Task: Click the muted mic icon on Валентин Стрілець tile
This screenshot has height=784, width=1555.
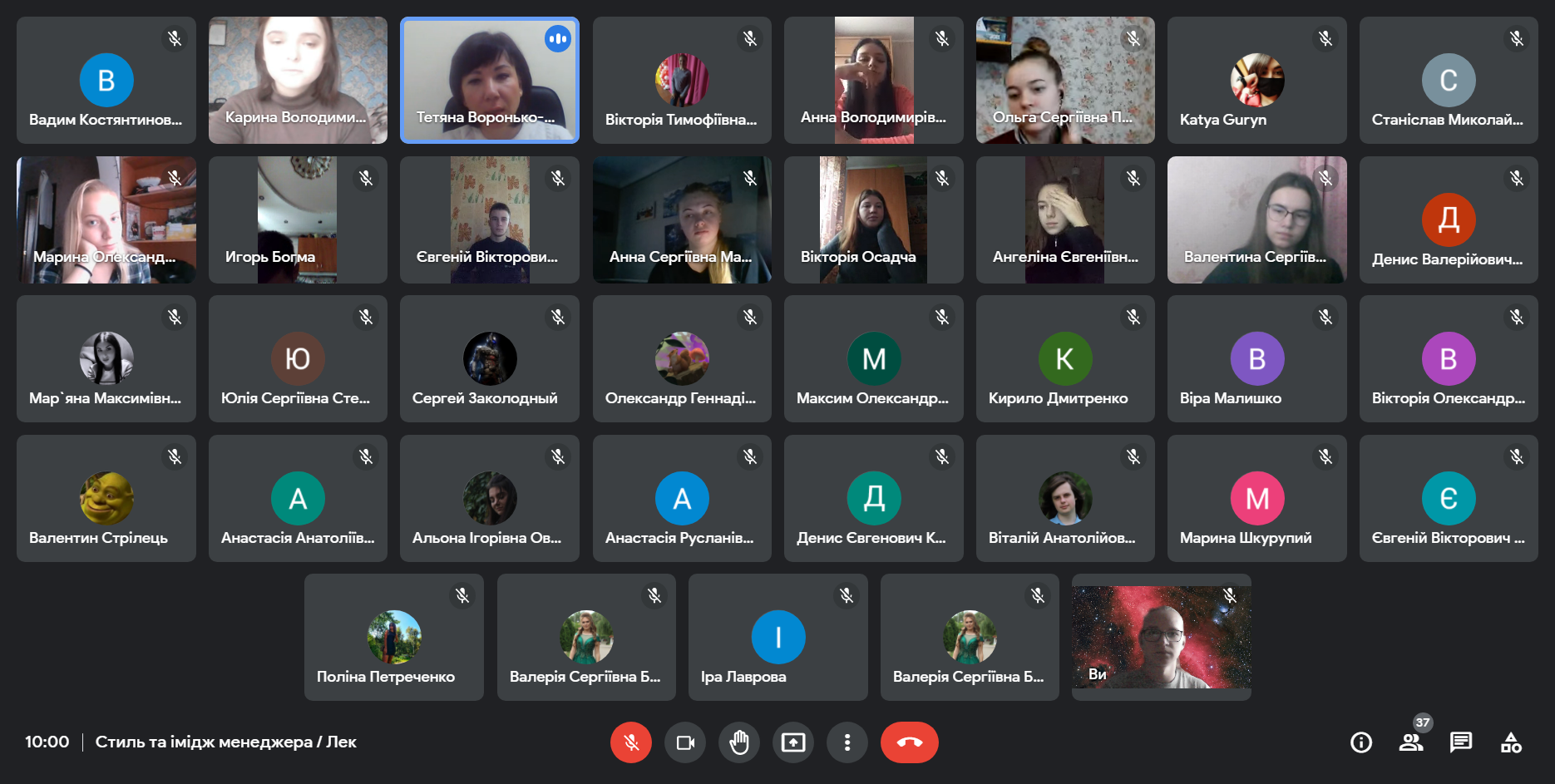Action: pyautogui.click(x=175, y=456)
